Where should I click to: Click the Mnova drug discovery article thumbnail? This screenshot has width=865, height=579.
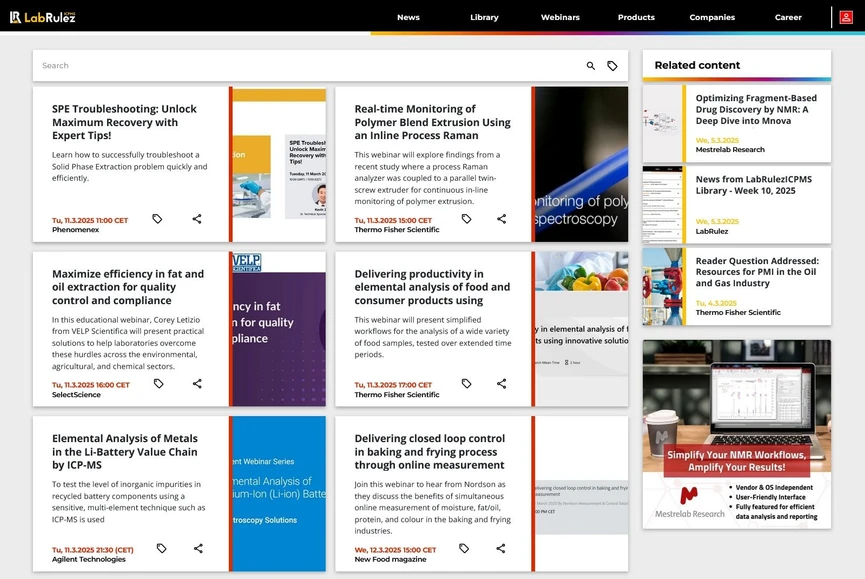[x=663, y=123]
